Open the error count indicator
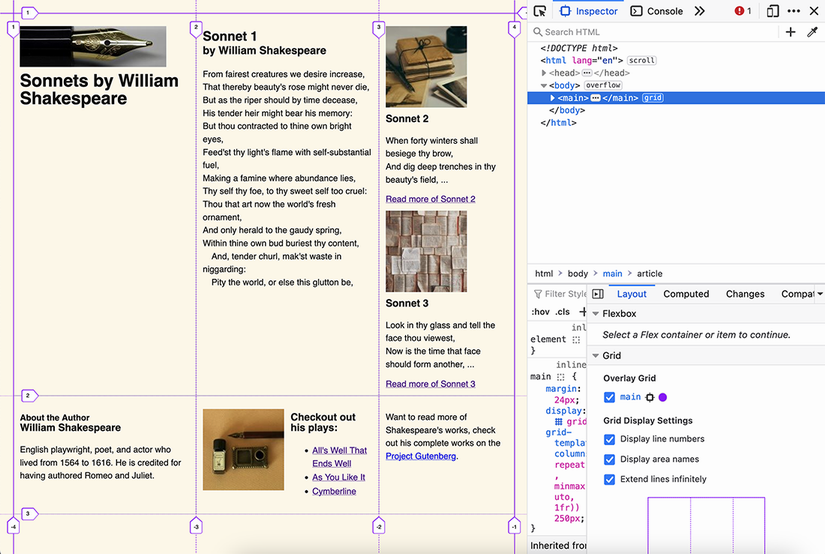This screenshot has width=825, height=554. point(743,11)
